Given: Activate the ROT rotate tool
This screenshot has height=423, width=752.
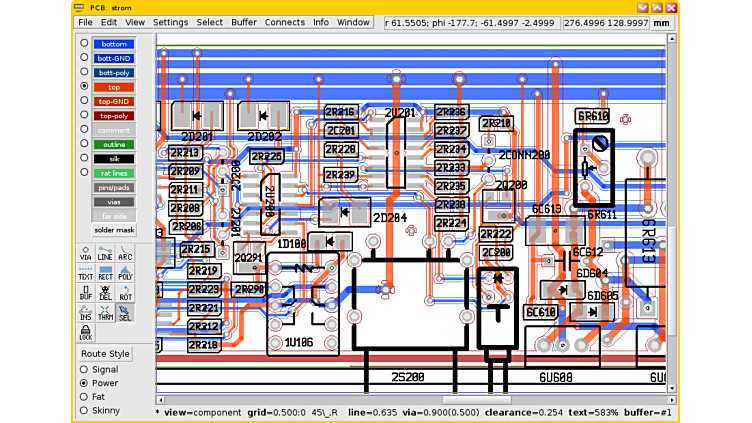Looking at the screenshot, I should point(125,293).
